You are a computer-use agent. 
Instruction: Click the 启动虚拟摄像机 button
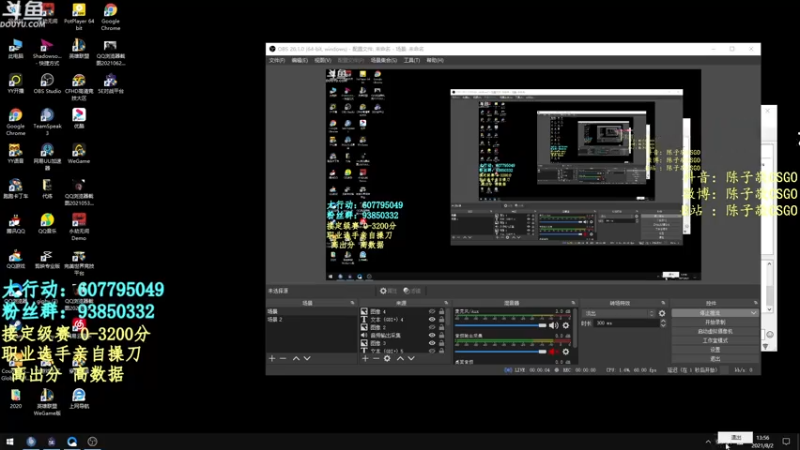[715, 332]
